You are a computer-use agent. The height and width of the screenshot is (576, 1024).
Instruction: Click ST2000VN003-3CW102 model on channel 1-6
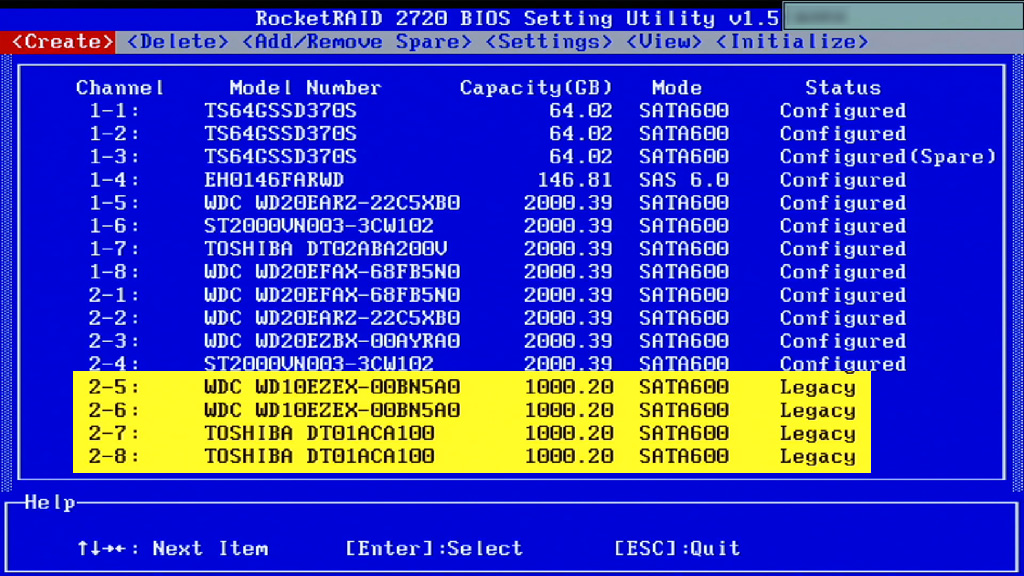[x=319, y=226]
